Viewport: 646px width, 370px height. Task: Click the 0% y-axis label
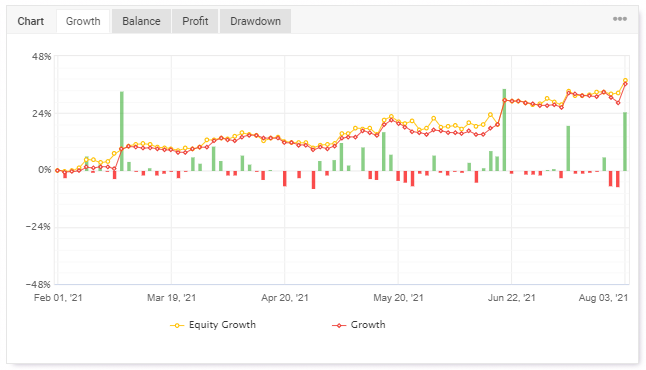44,170
